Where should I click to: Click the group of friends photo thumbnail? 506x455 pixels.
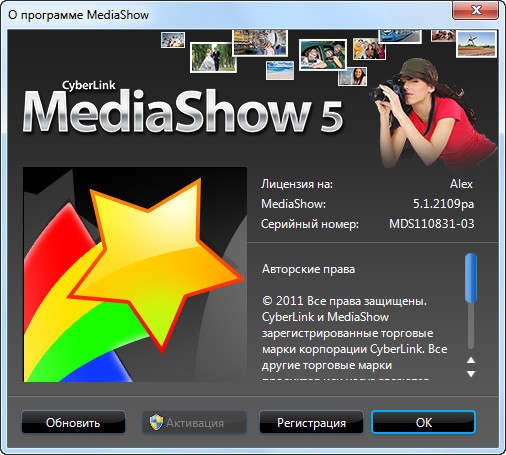(x=369, y=49)
